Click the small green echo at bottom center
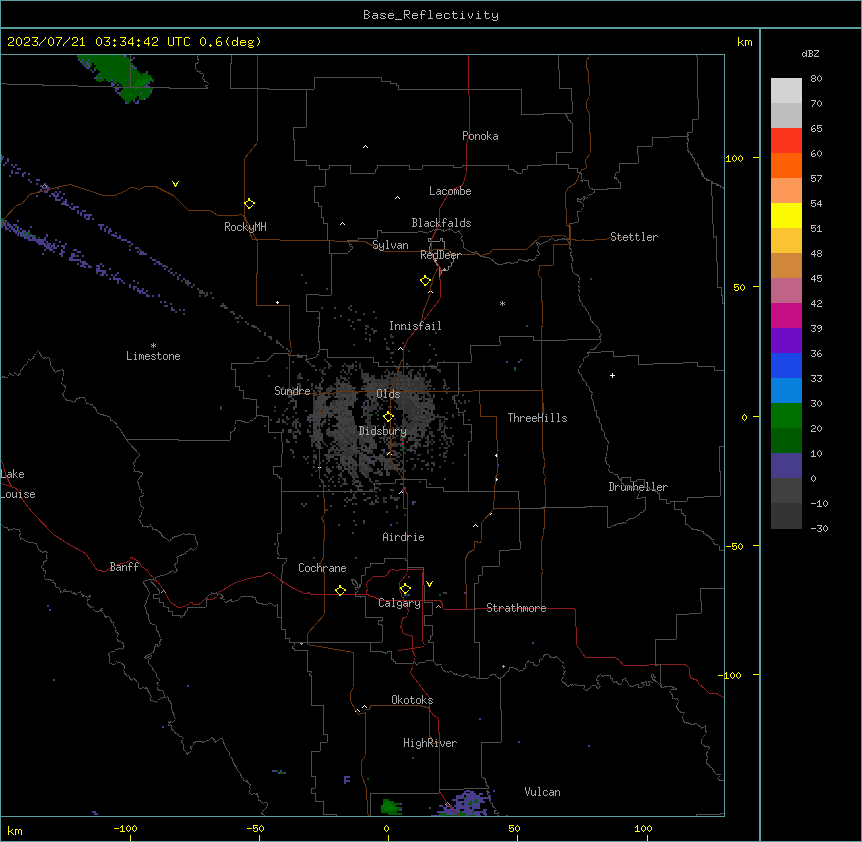 391,807
